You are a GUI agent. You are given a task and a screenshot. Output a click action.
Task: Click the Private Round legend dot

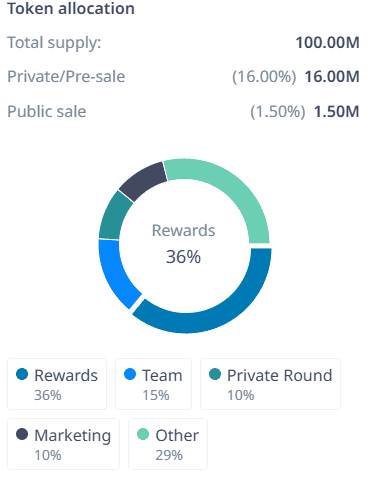pyautogui.click(x=215, y=374)
